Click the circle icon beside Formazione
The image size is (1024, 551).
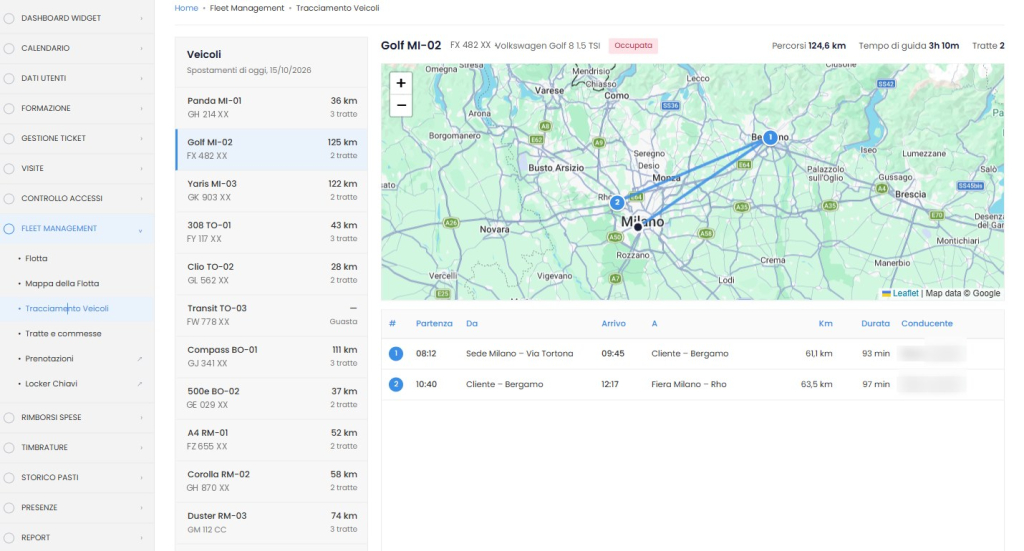8,108
